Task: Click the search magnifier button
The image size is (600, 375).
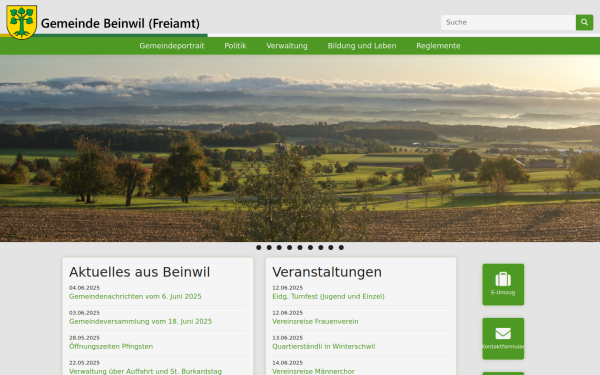Action: [x=584, y=22]
